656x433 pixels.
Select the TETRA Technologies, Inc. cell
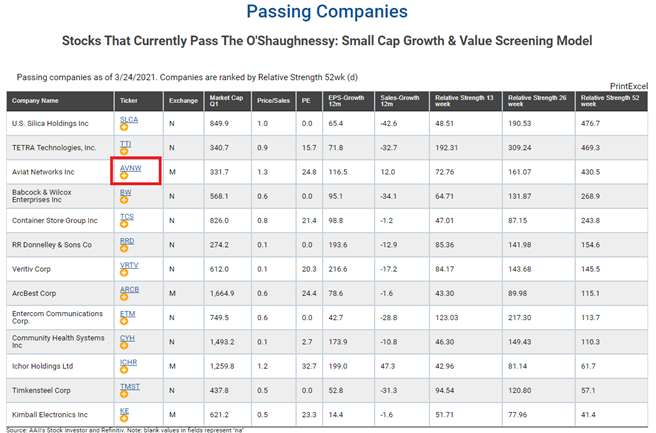pyautogui.click(x=60, y=148)
